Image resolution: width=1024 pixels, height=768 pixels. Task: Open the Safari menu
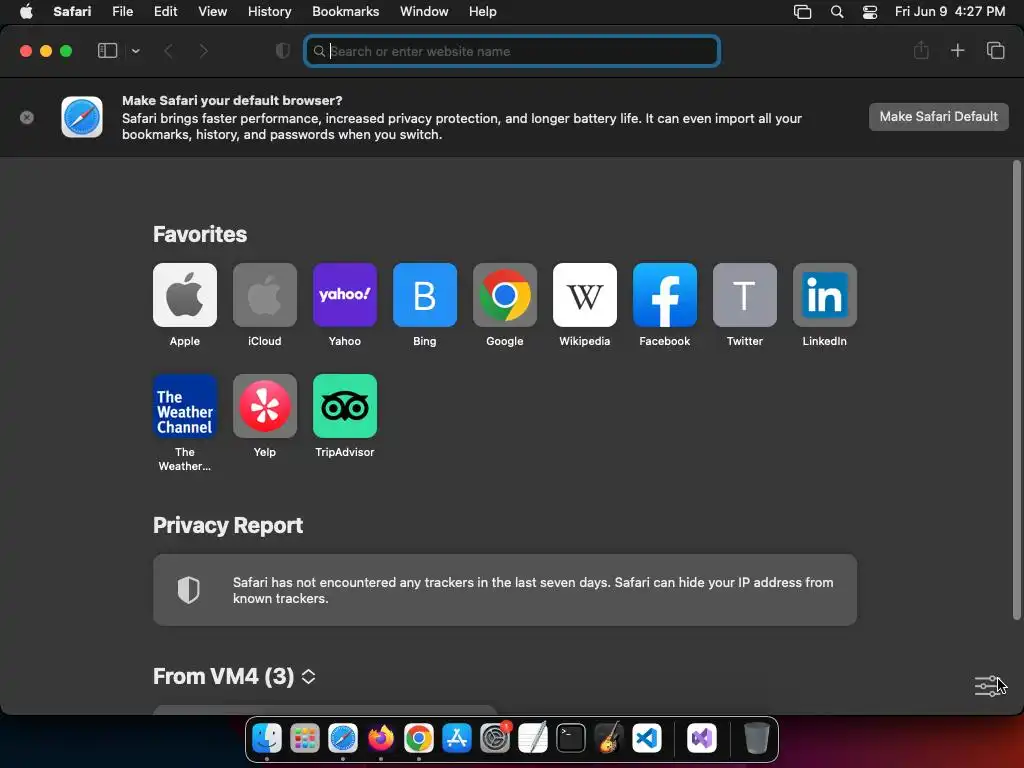(72, 12)
